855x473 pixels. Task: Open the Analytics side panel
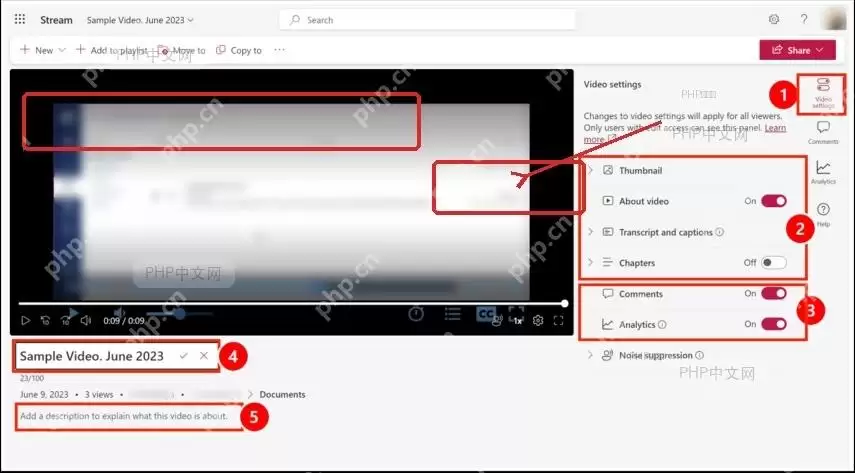coord(823,173)
